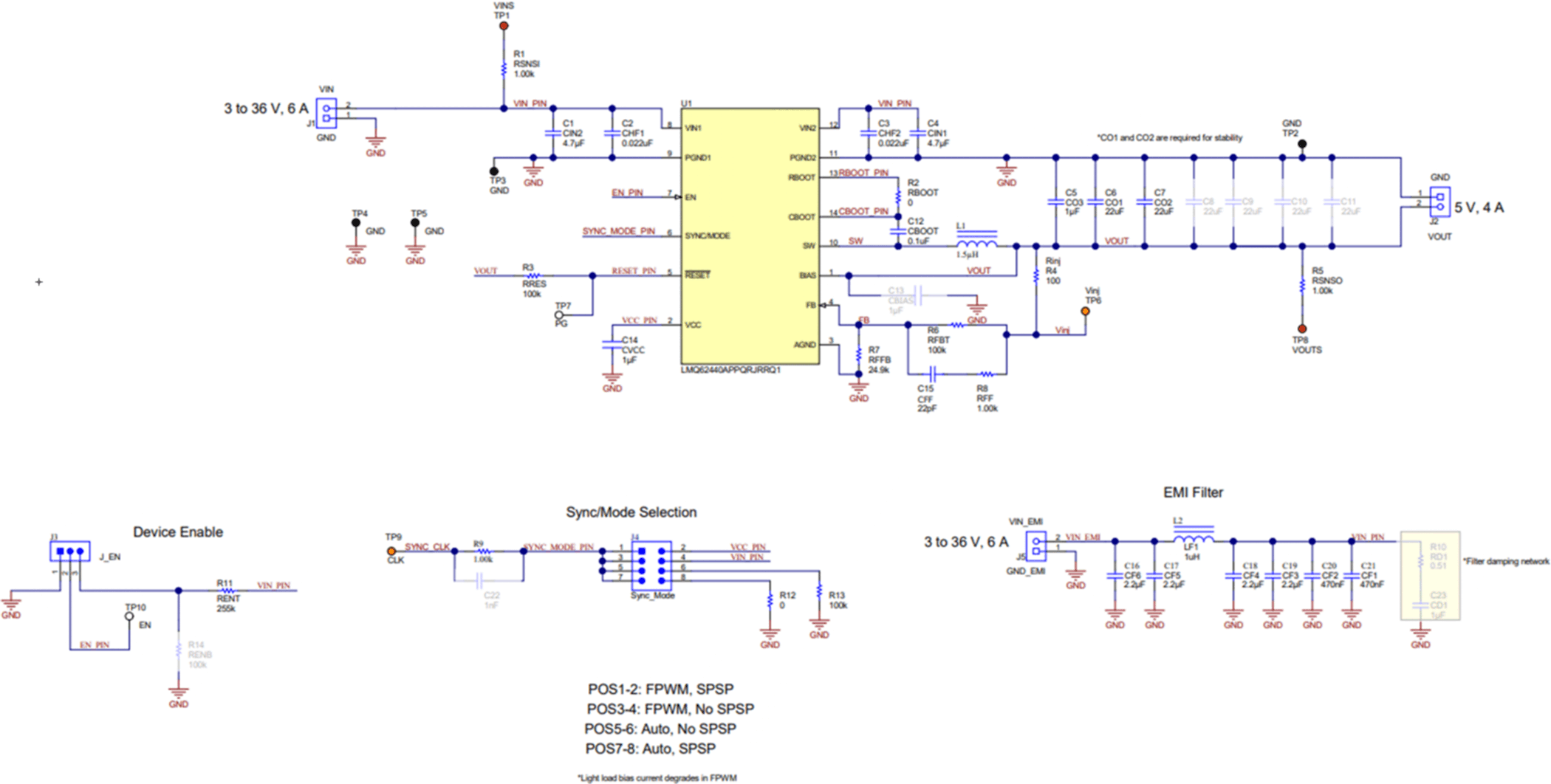The height and width of the screenshot is (784, 1551).
Task: Click the J1 VIN input connector symbol
Action: tap(326, 113)
